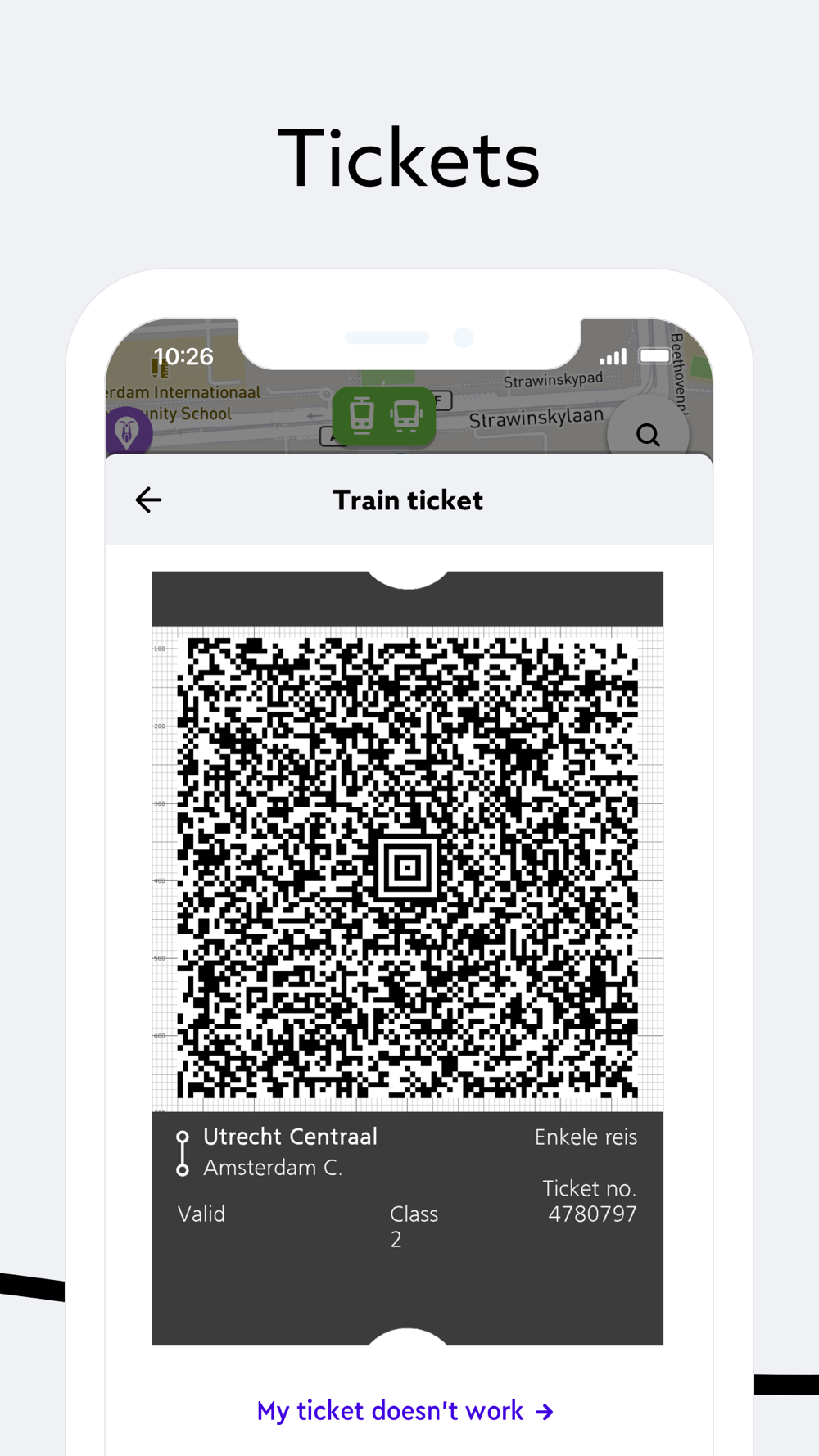Tap the Valid status label
The image size is (819, 1456).
pyautogui.click(x=201, y=1214)
